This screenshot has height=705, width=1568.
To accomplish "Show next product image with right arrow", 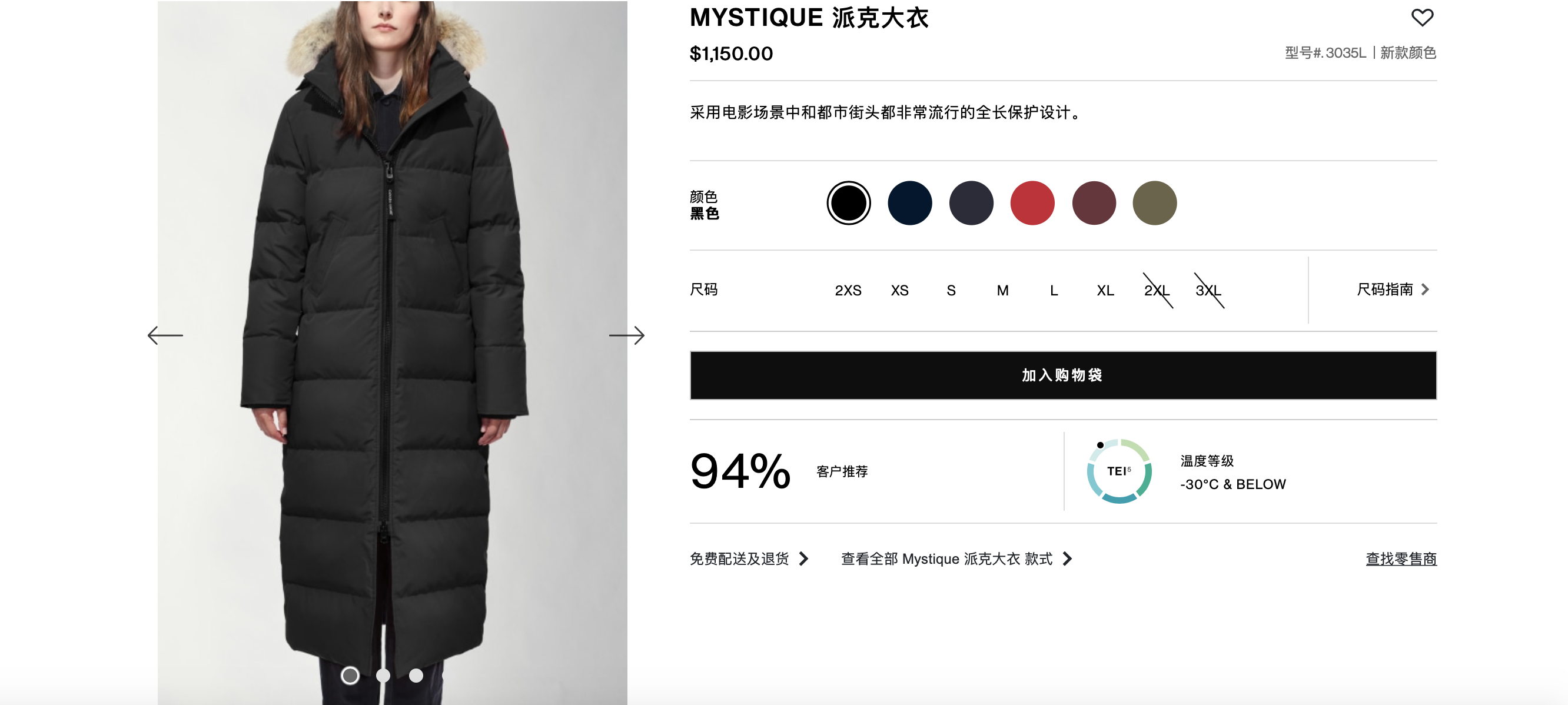I will click(x=626, y=335).
